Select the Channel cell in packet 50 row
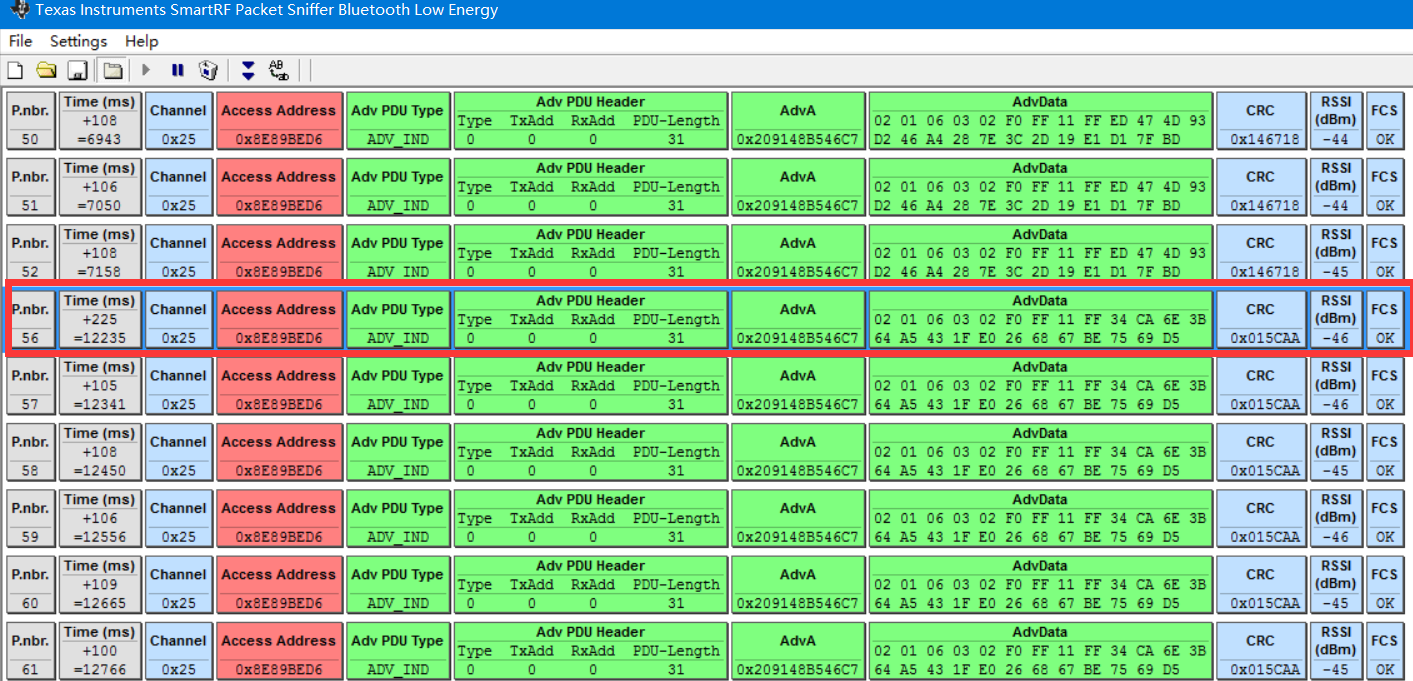This screenshot has height=681, width=1413. pos(179,120)
